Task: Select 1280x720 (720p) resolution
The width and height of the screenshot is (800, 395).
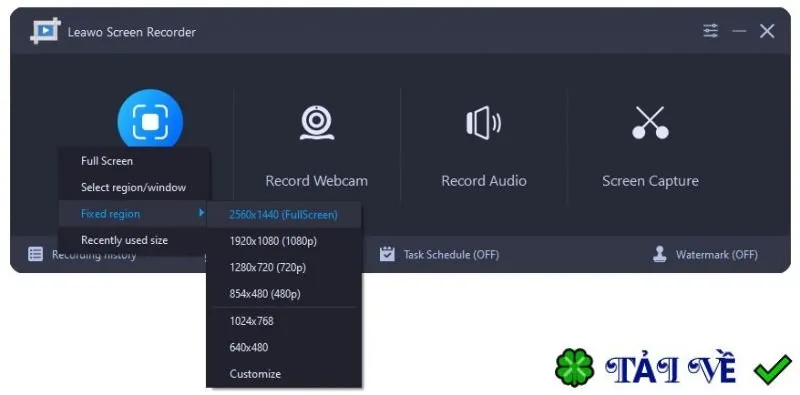Action: coord(284,267)
